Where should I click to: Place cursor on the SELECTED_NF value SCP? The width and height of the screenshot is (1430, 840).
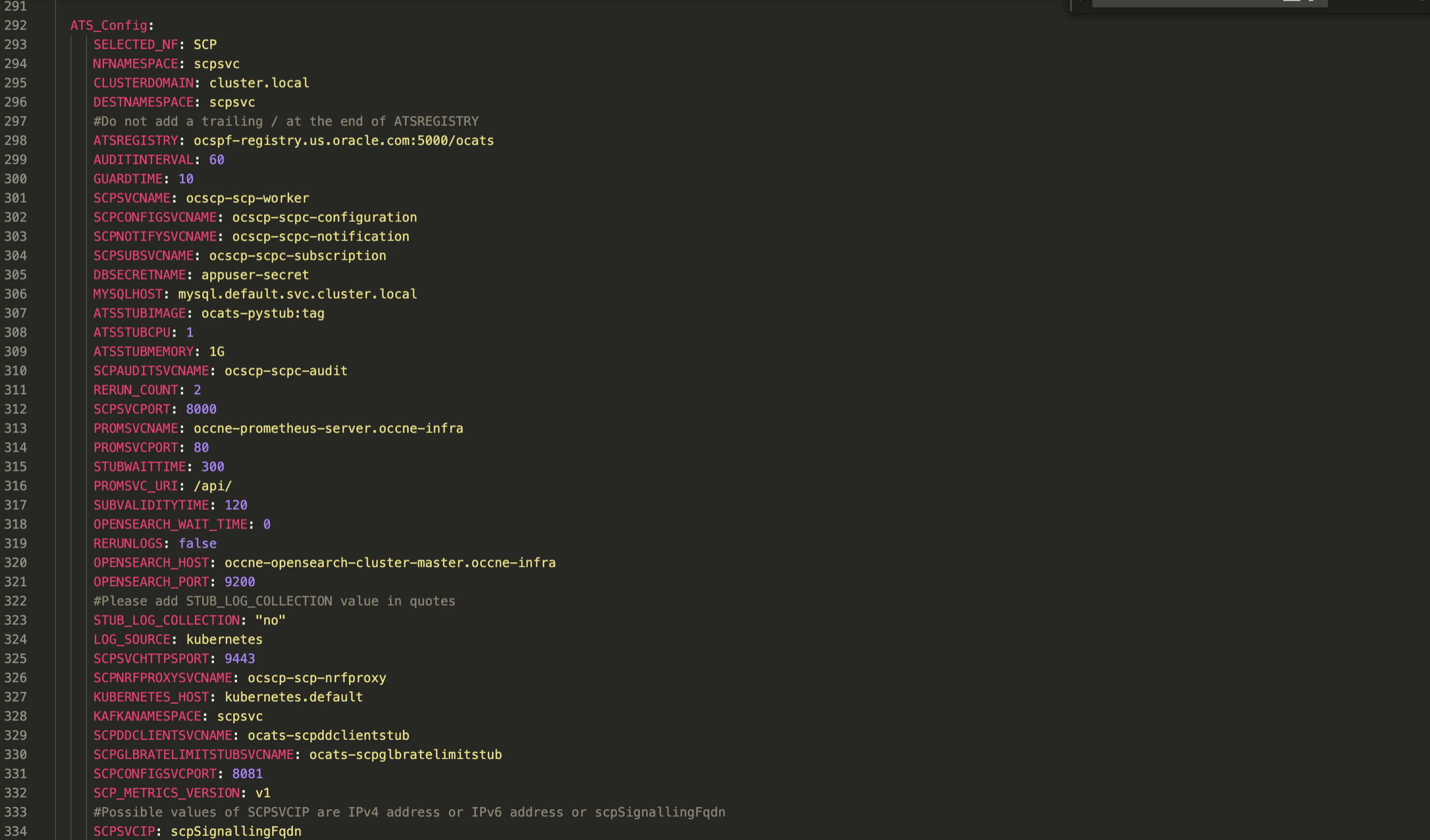(205, 44)
